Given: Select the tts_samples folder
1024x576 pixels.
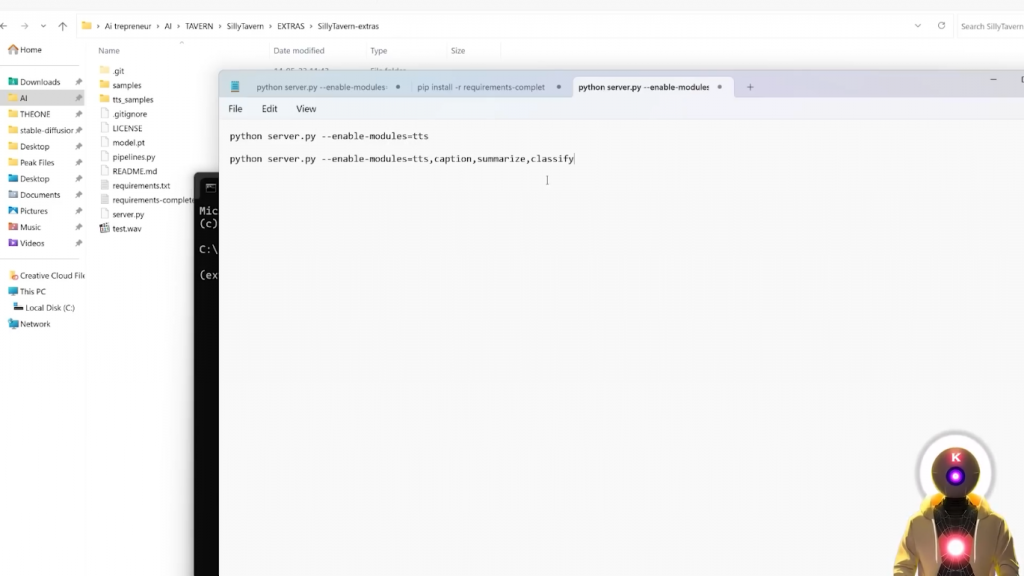Looking at the screenshot, I should pos(126,99).
